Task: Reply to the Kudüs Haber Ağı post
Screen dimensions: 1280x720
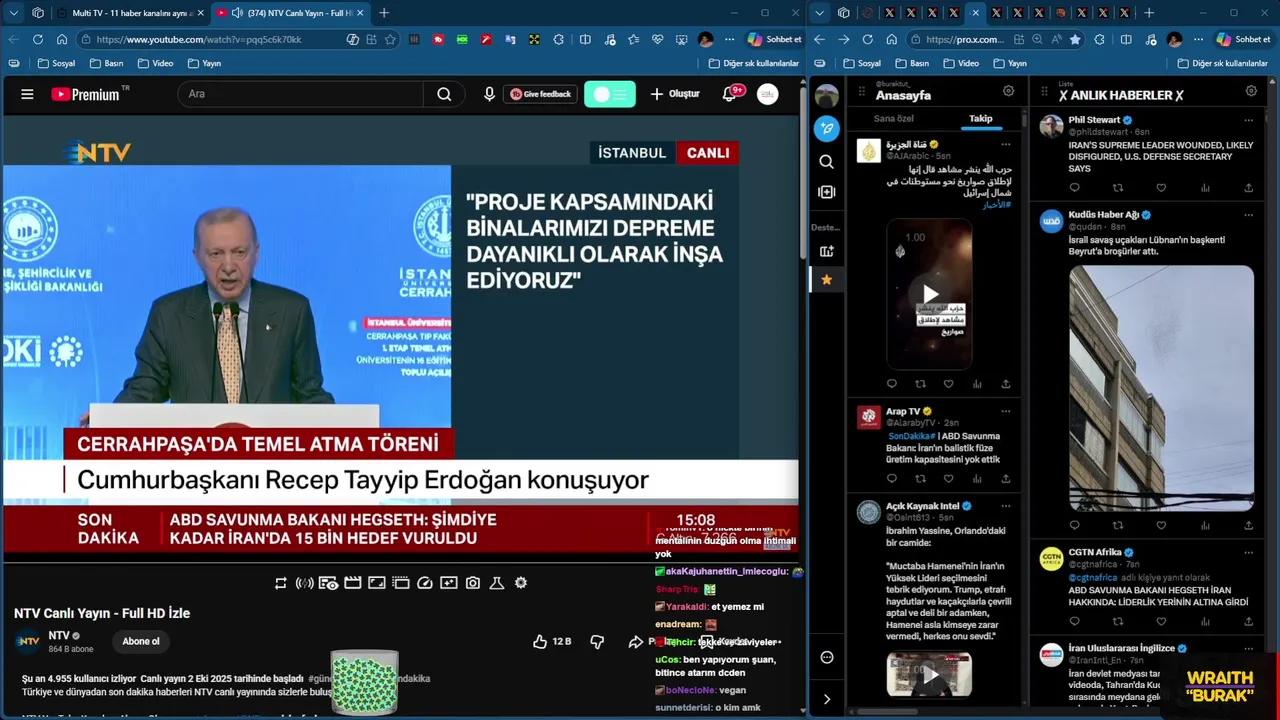Action: [x=1075, y=525]
